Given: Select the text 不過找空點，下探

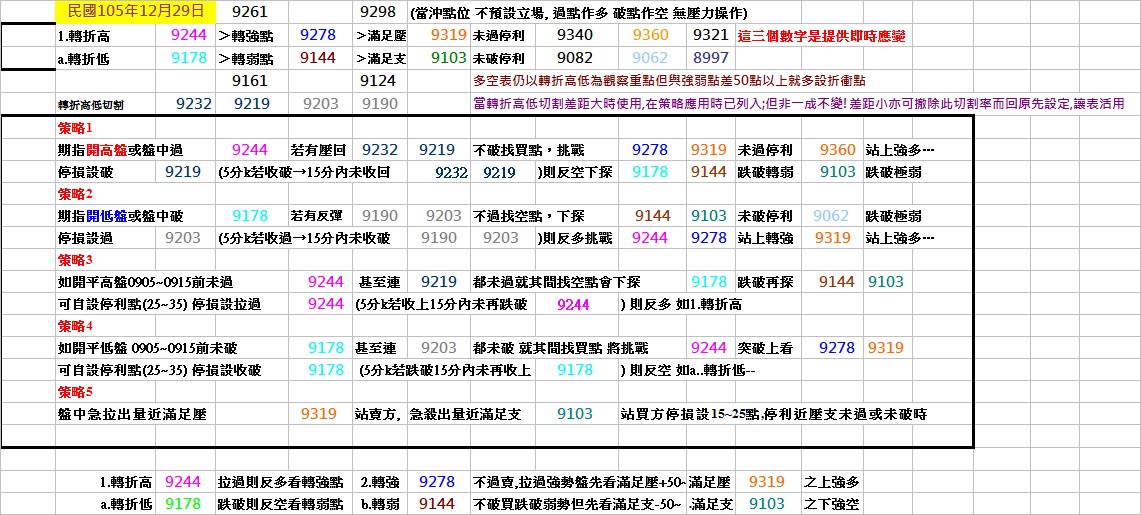Looking at the screenshot, I should coord(529,216).
